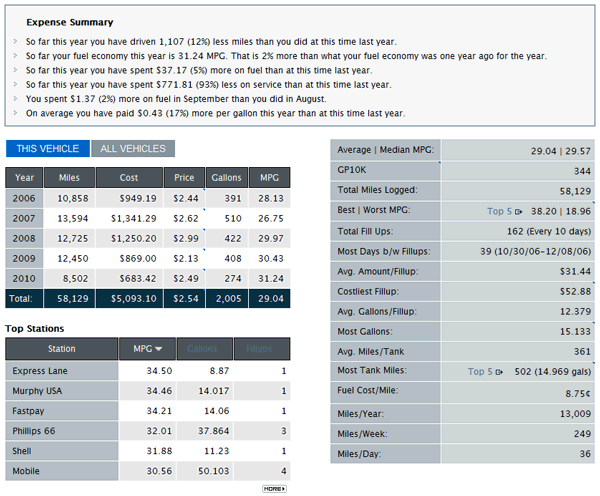This screenshot has width=600, height=496.
Task: Click bullet chevron for September fuel line
Action: [x=15, y=99]
